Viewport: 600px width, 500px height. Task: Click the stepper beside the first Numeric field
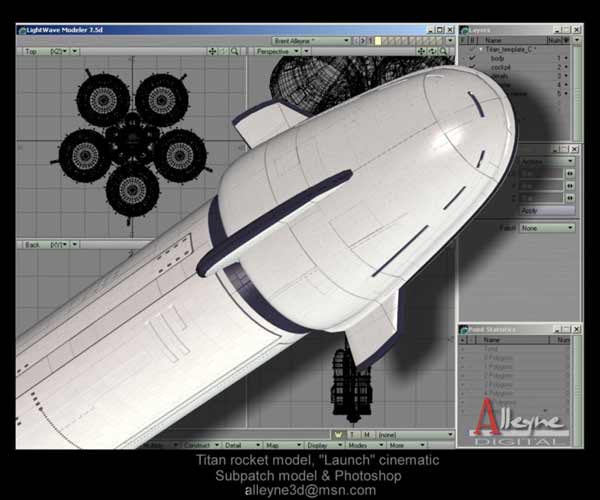(x=570, y=174)
